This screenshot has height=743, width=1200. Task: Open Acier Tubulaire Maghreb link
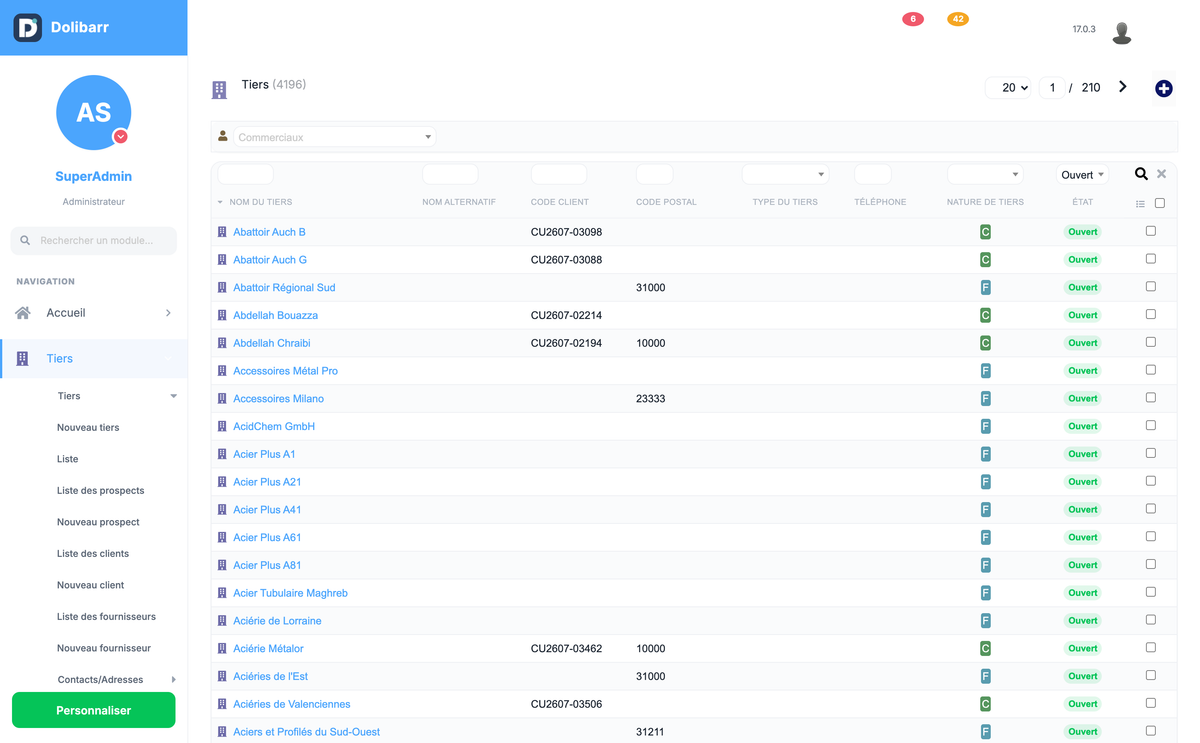(290, 593)
